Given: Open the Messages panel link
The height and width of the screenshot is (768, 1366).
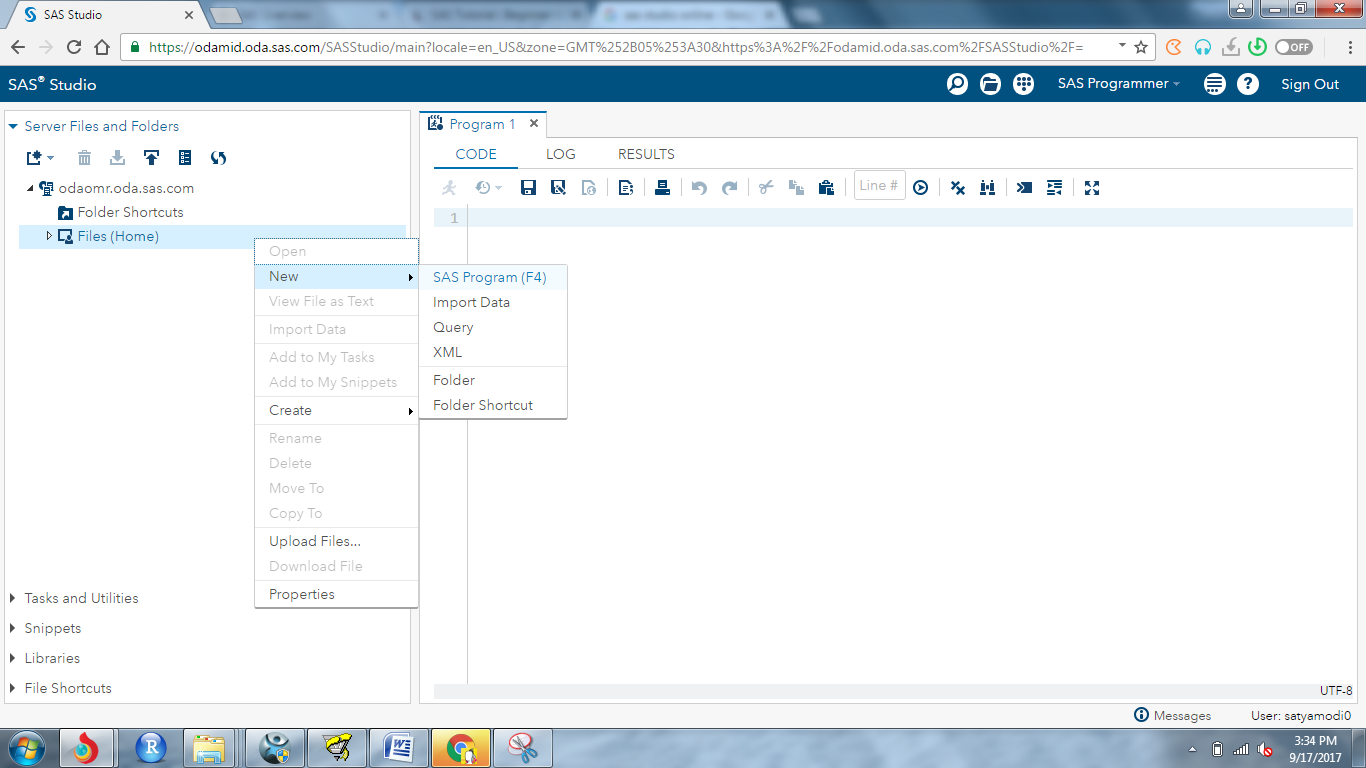Looking at the screenshot, I should pyautogui.click(x=1173, y=715).
